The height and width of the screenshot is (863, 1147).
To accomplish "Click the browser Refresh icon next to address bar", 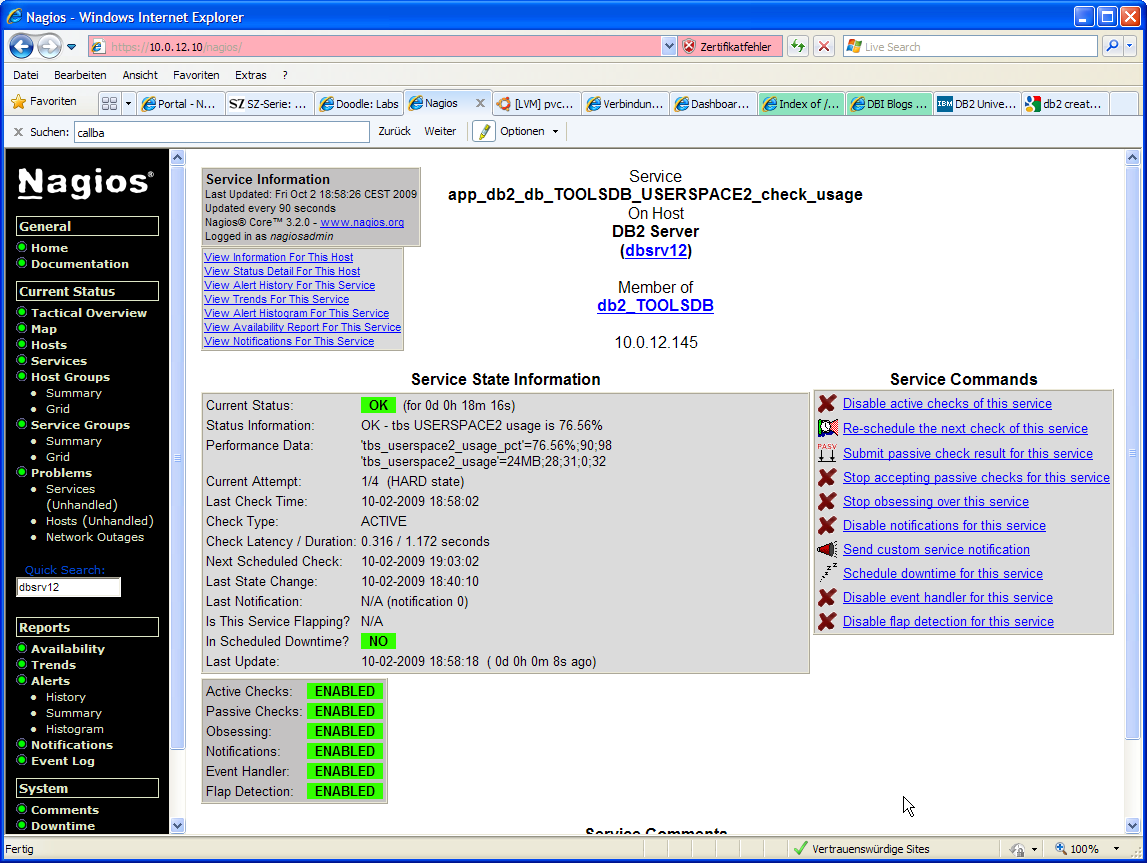I will tap(797, 47).
